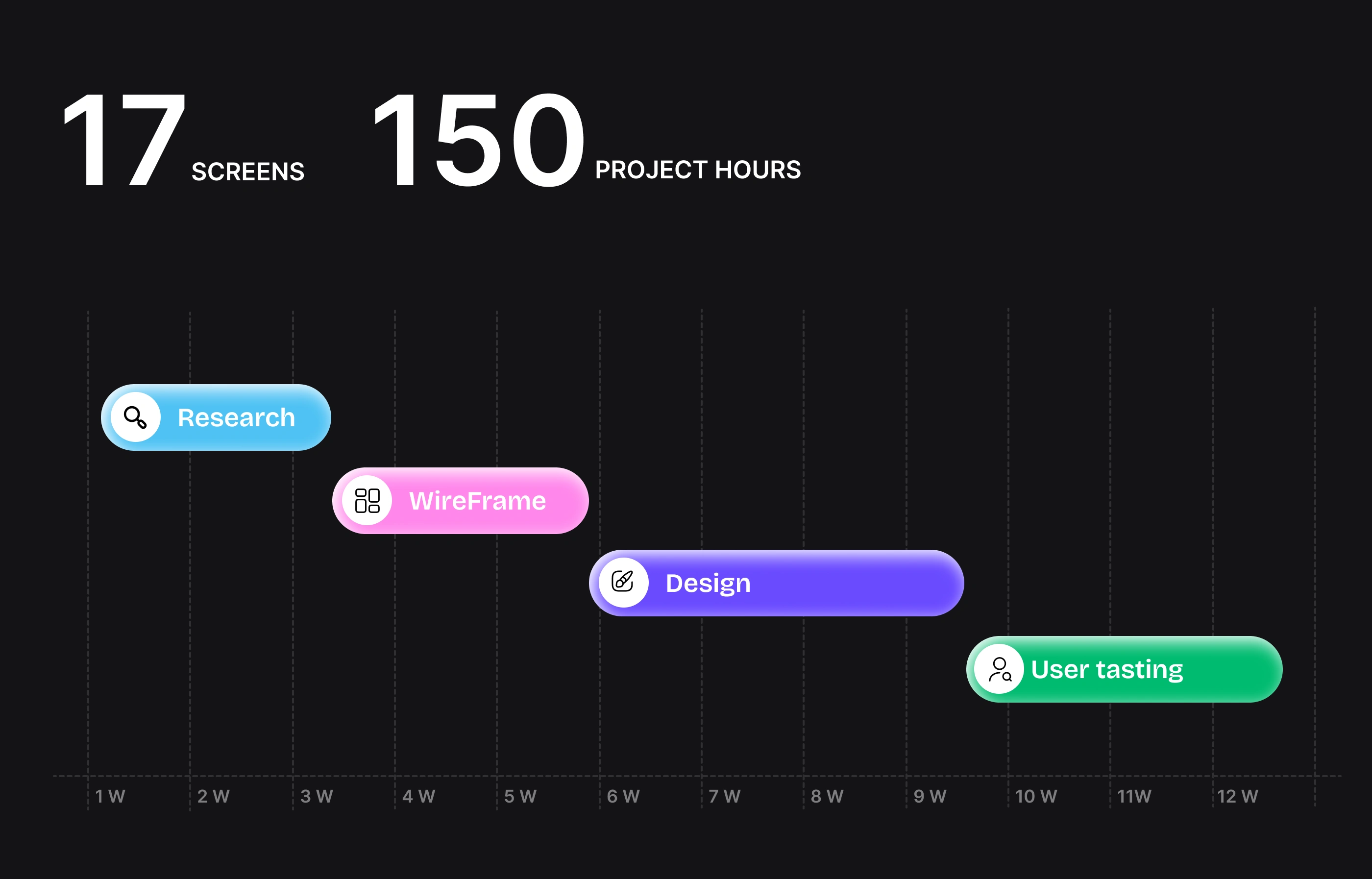The image size is (1372, 879).
Task: Select the green User tasting bar label
Action: click(x=1106, y=669)
